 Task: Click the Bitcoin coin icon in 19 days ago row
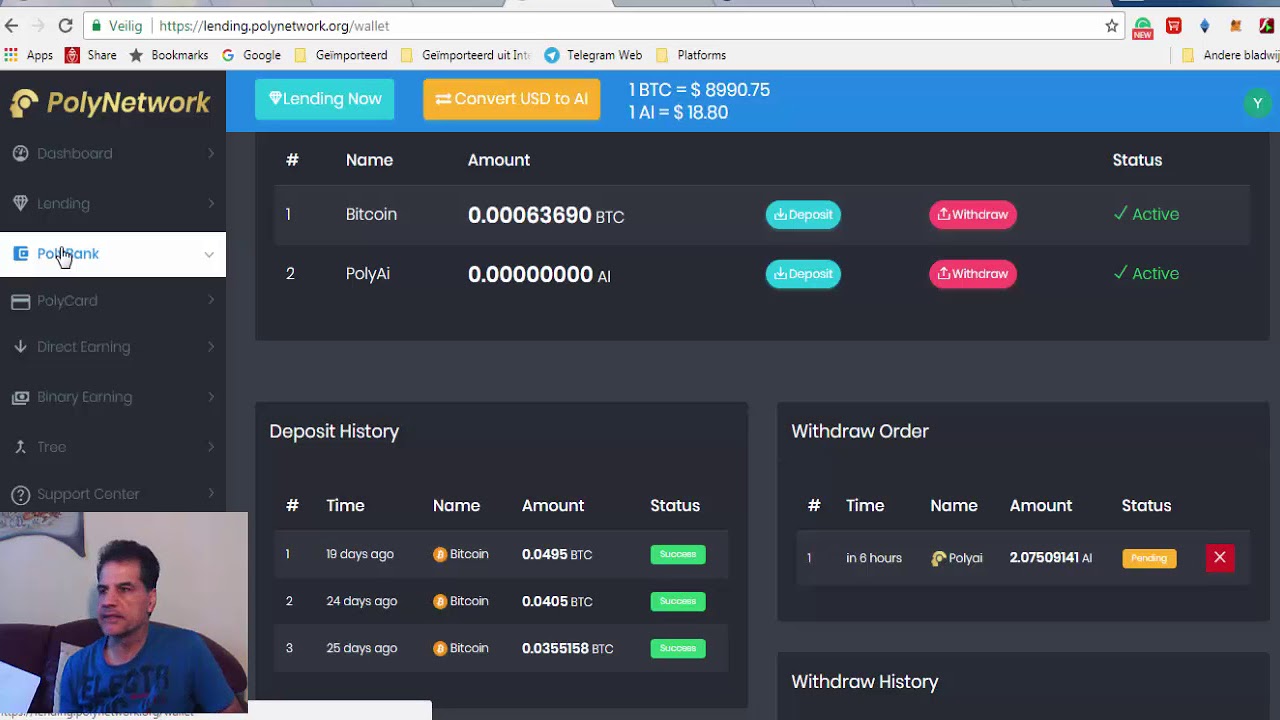coord(440,554)
